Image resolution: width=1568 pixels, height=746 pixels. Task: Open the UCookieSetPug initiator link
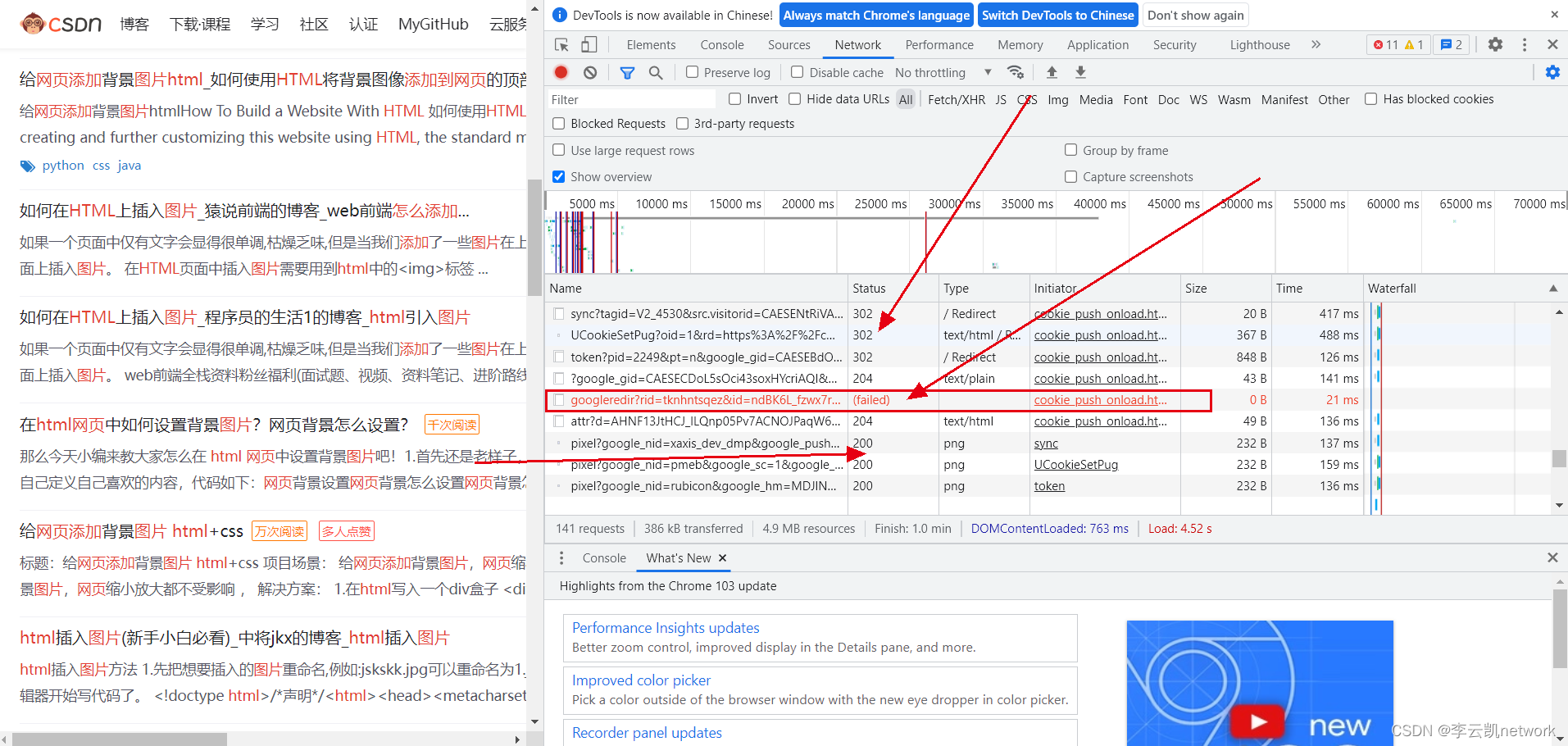click(x=1075, y=465)
